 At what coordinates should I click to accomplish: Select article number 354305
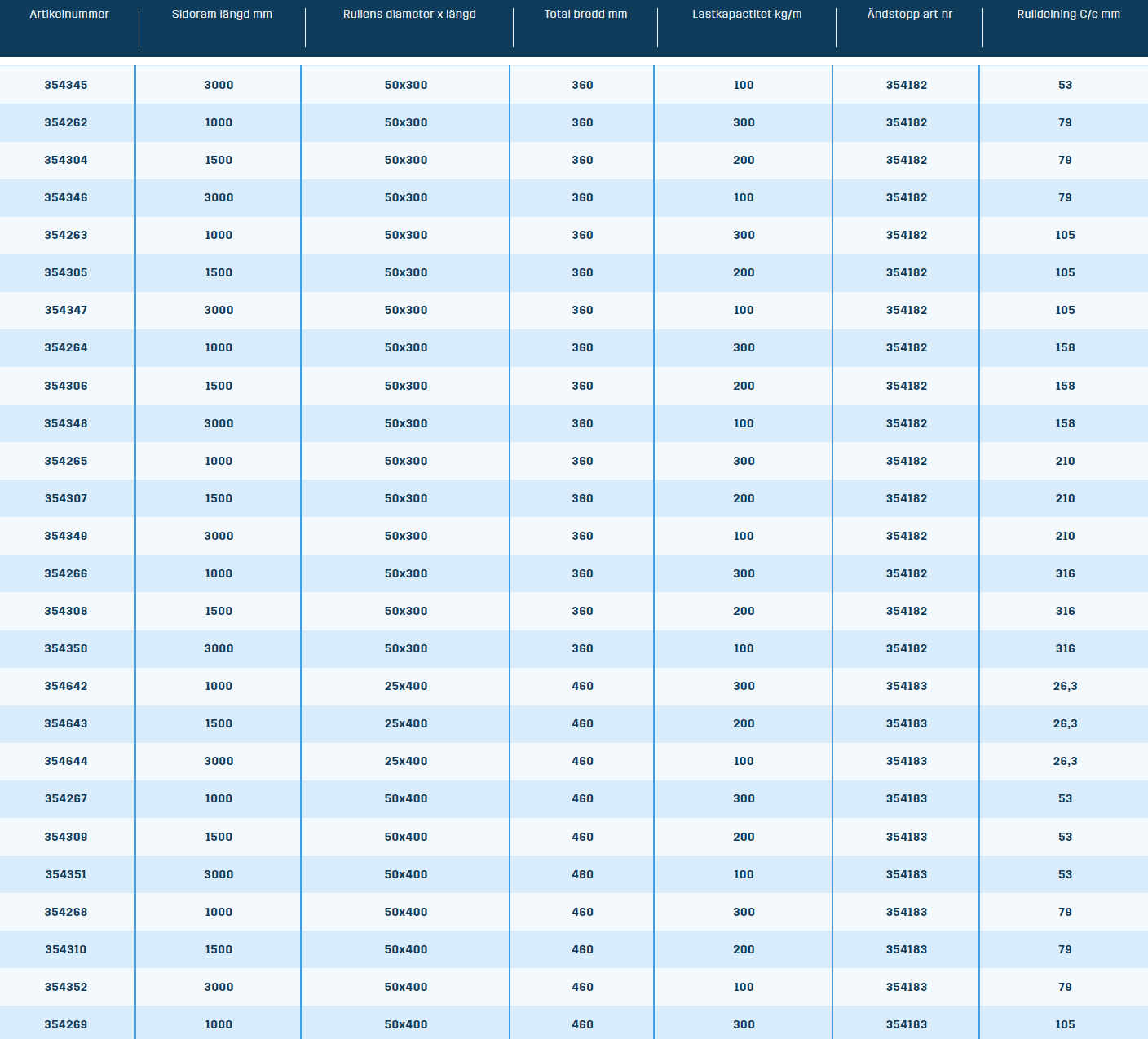pyautogui.click(x=66, y=272)
